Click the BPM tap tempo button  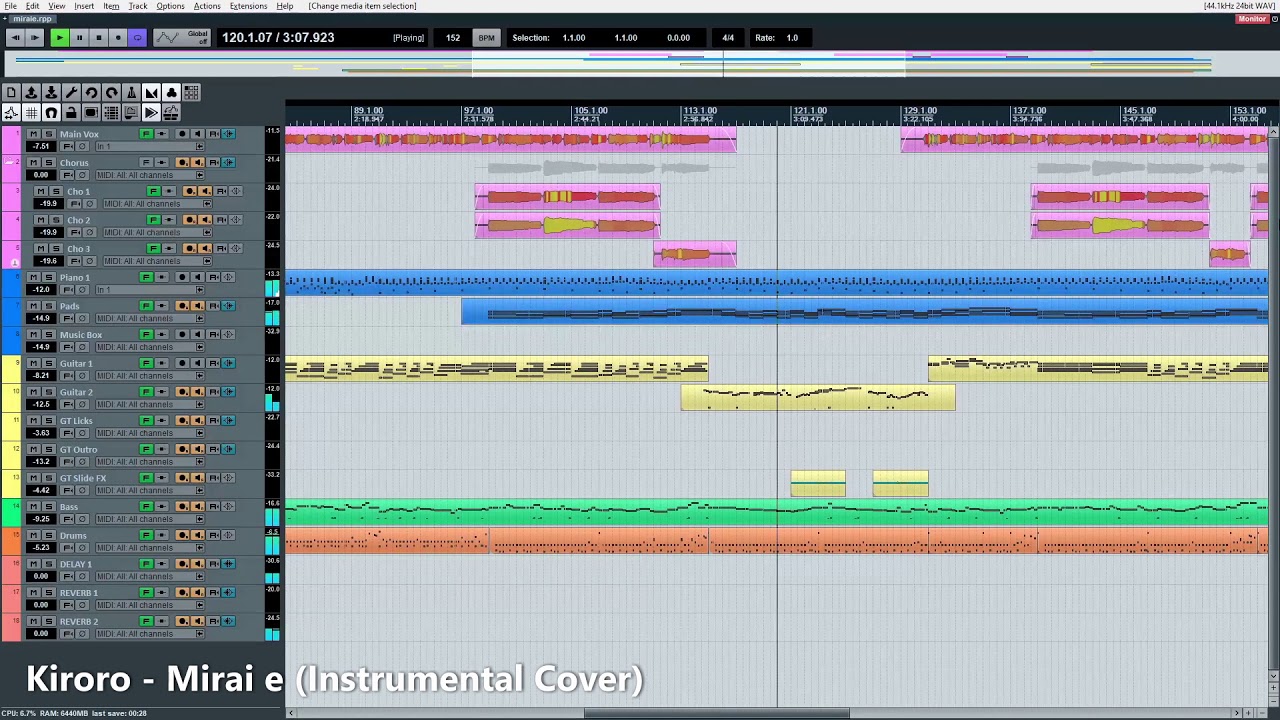tap(486, 38)
